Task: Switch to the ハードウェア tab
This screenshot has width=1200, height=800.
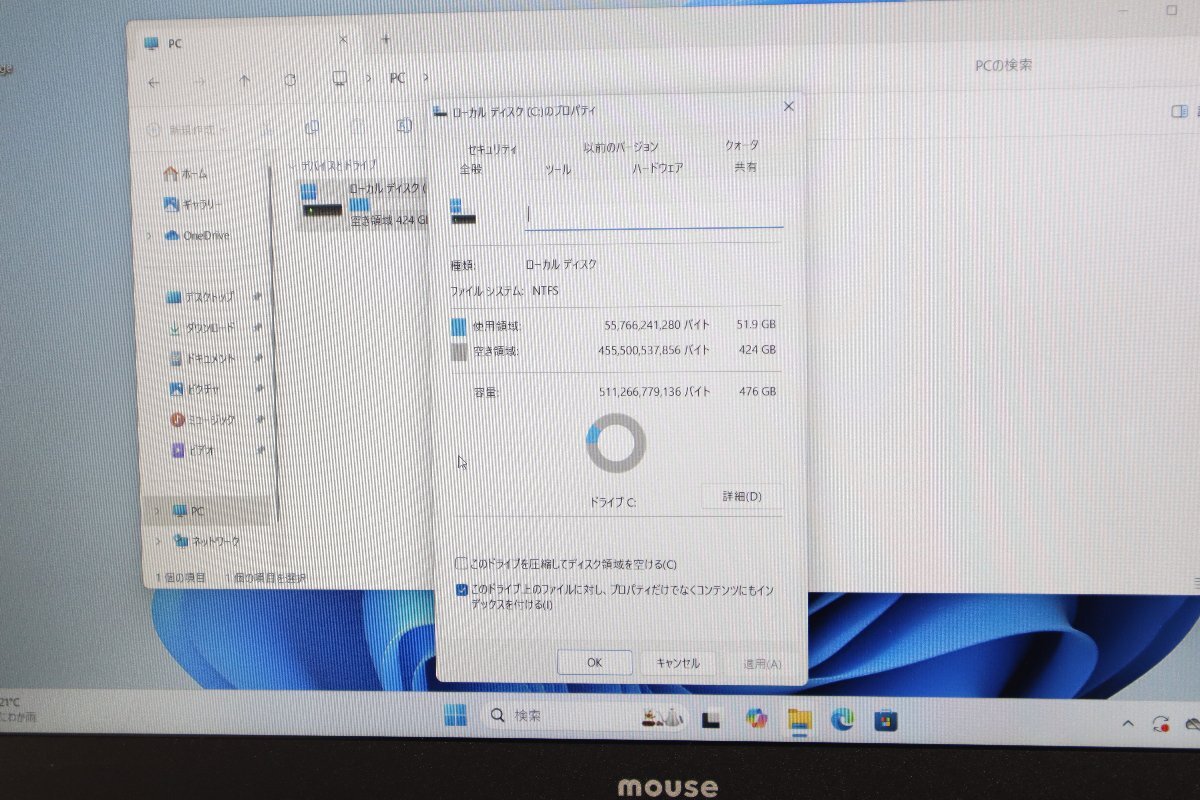Action: tap(657, 169)
